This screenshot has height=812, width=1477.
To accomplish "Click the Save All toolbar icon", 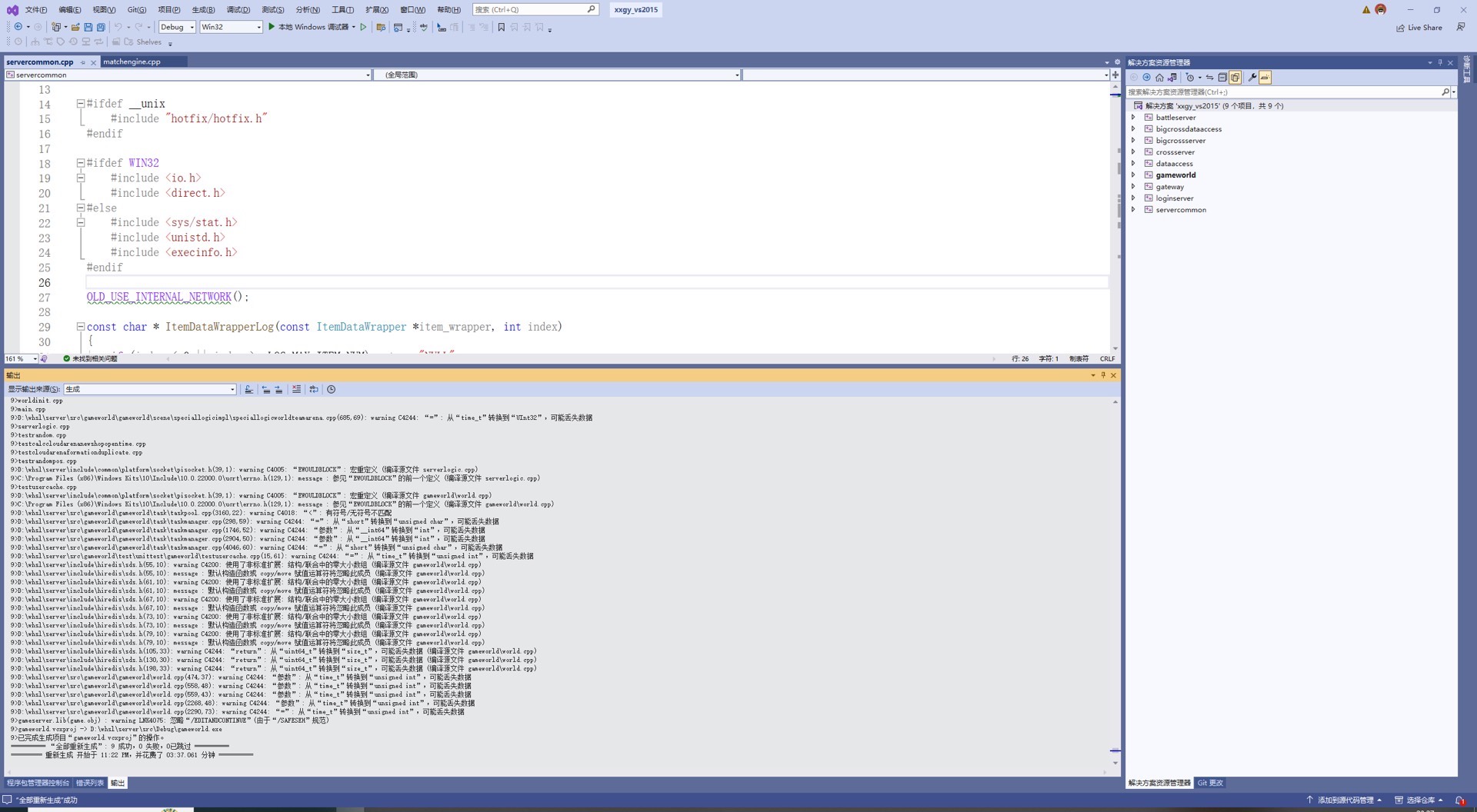I will (101, 27).
